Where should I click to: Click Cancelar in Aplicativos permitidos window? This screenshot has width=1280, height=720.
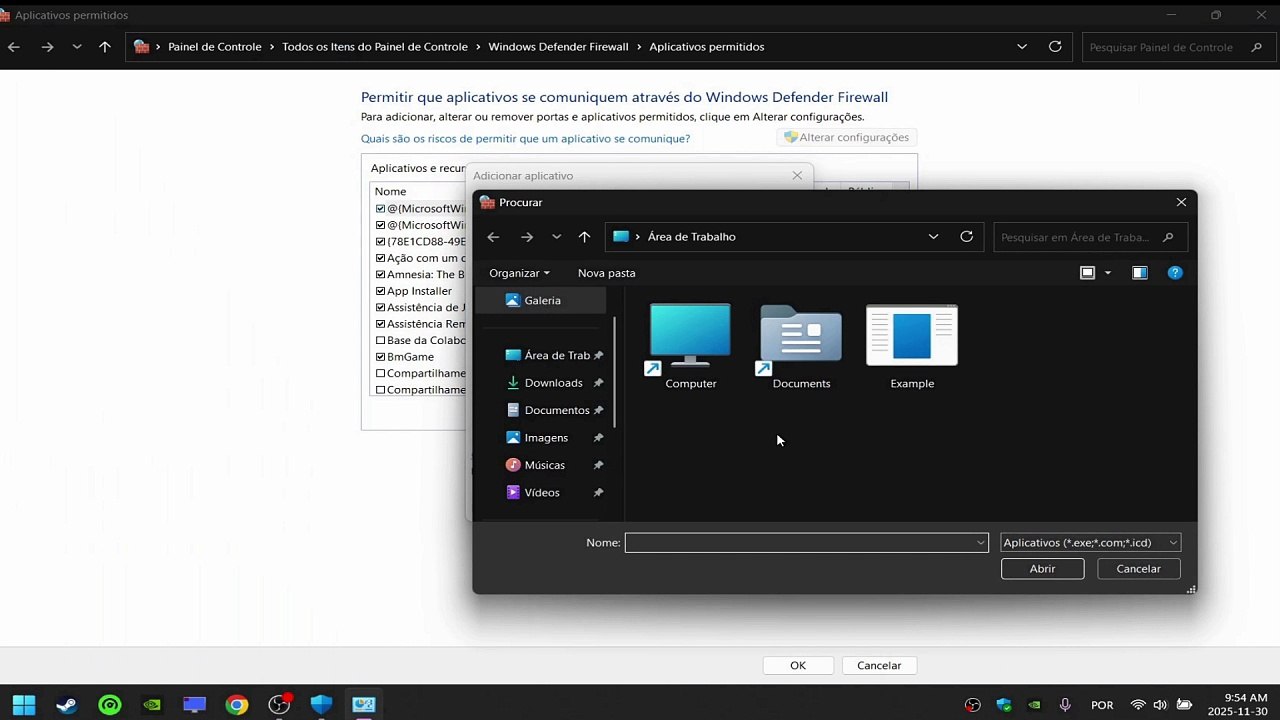point(879,665)
